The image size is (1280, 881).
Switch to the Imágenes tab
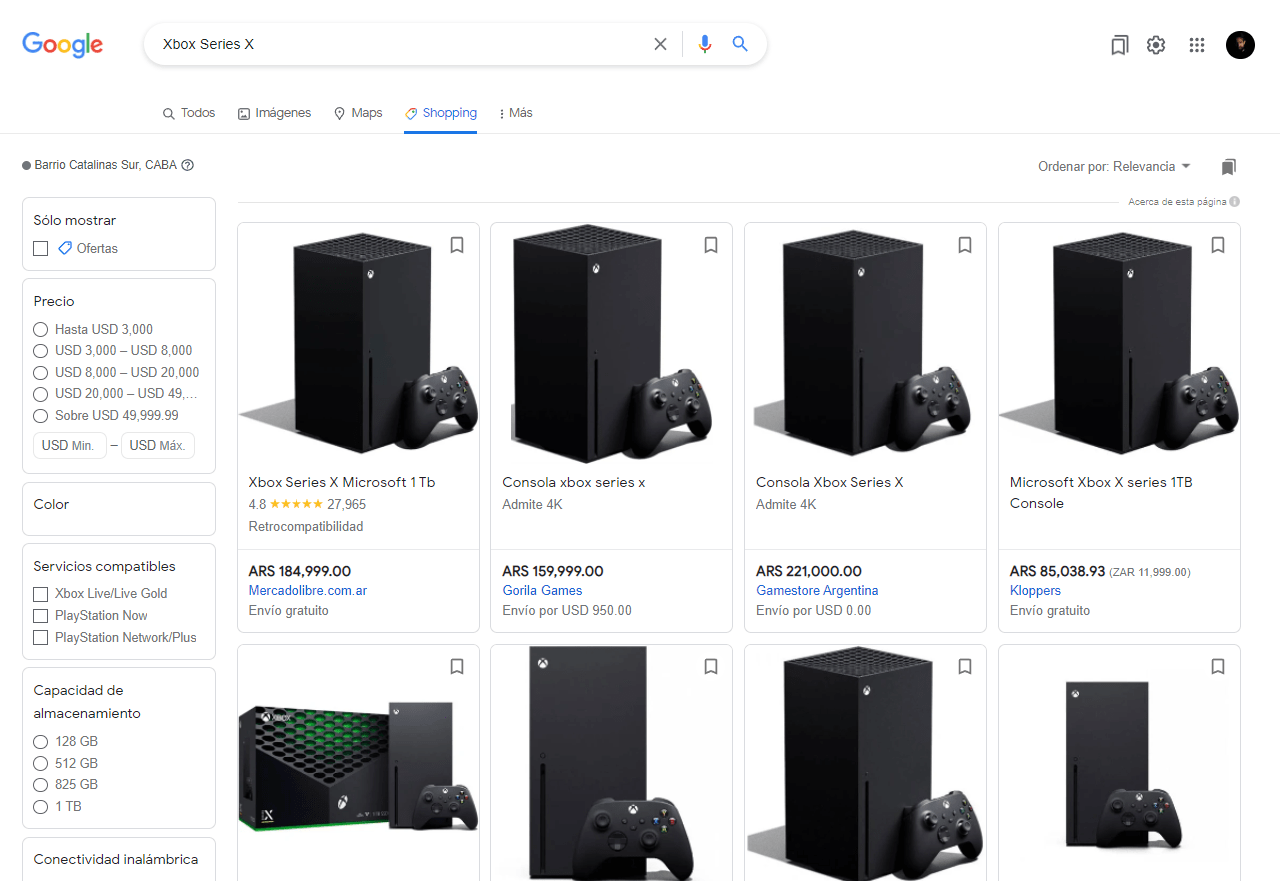(274, 113)
